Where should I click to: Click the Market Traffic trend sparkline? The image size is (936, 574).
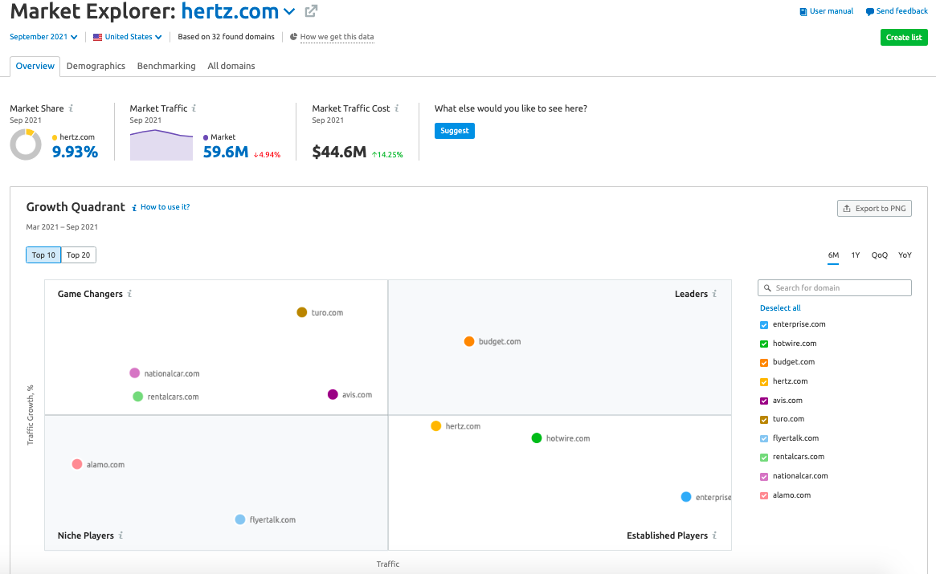coord(161,145)
